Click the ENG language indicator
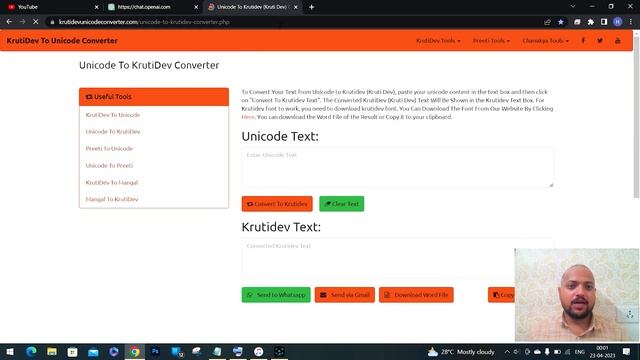 (580, 351)
